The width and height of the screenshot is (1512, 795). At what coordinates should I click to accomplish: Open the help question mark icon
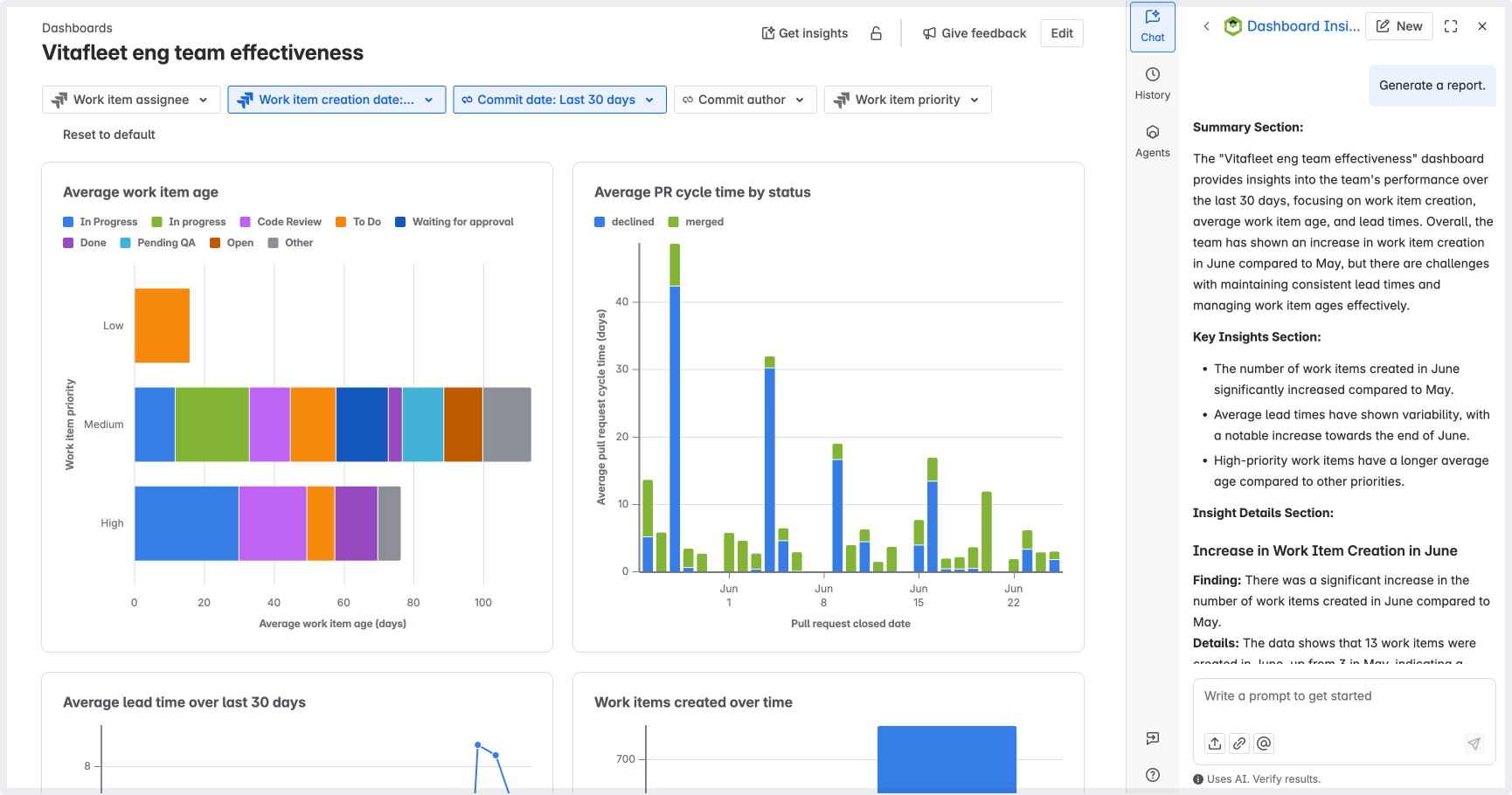1153,775
